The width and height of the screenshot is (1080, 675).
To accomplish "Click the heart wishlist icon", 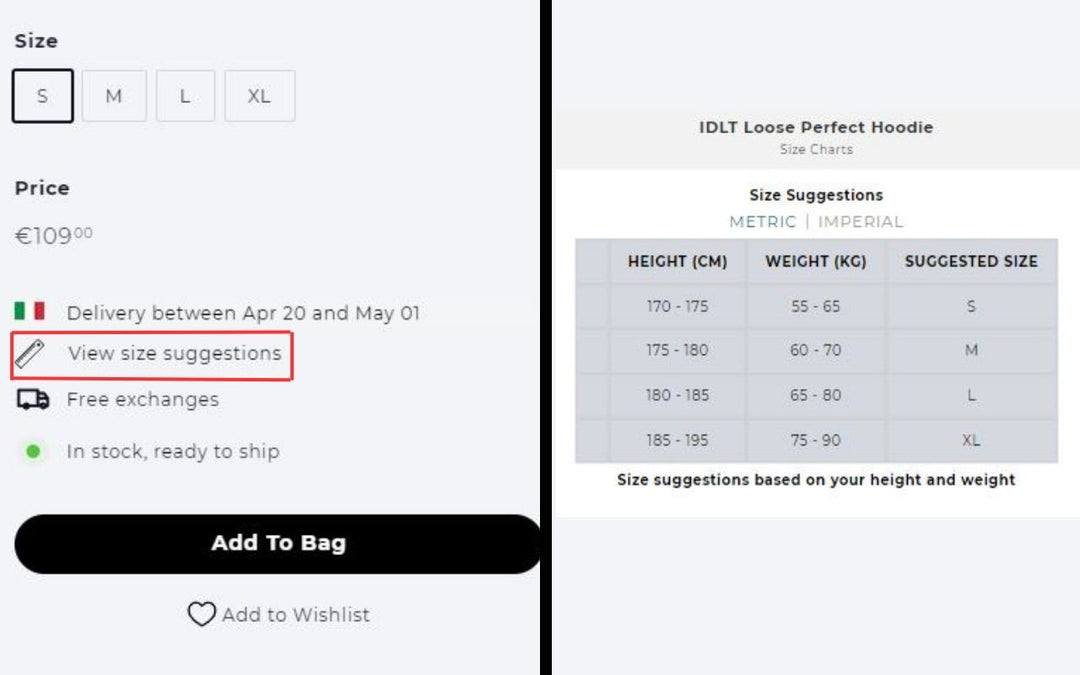I will pyautogui.click(x=201, y=614).
